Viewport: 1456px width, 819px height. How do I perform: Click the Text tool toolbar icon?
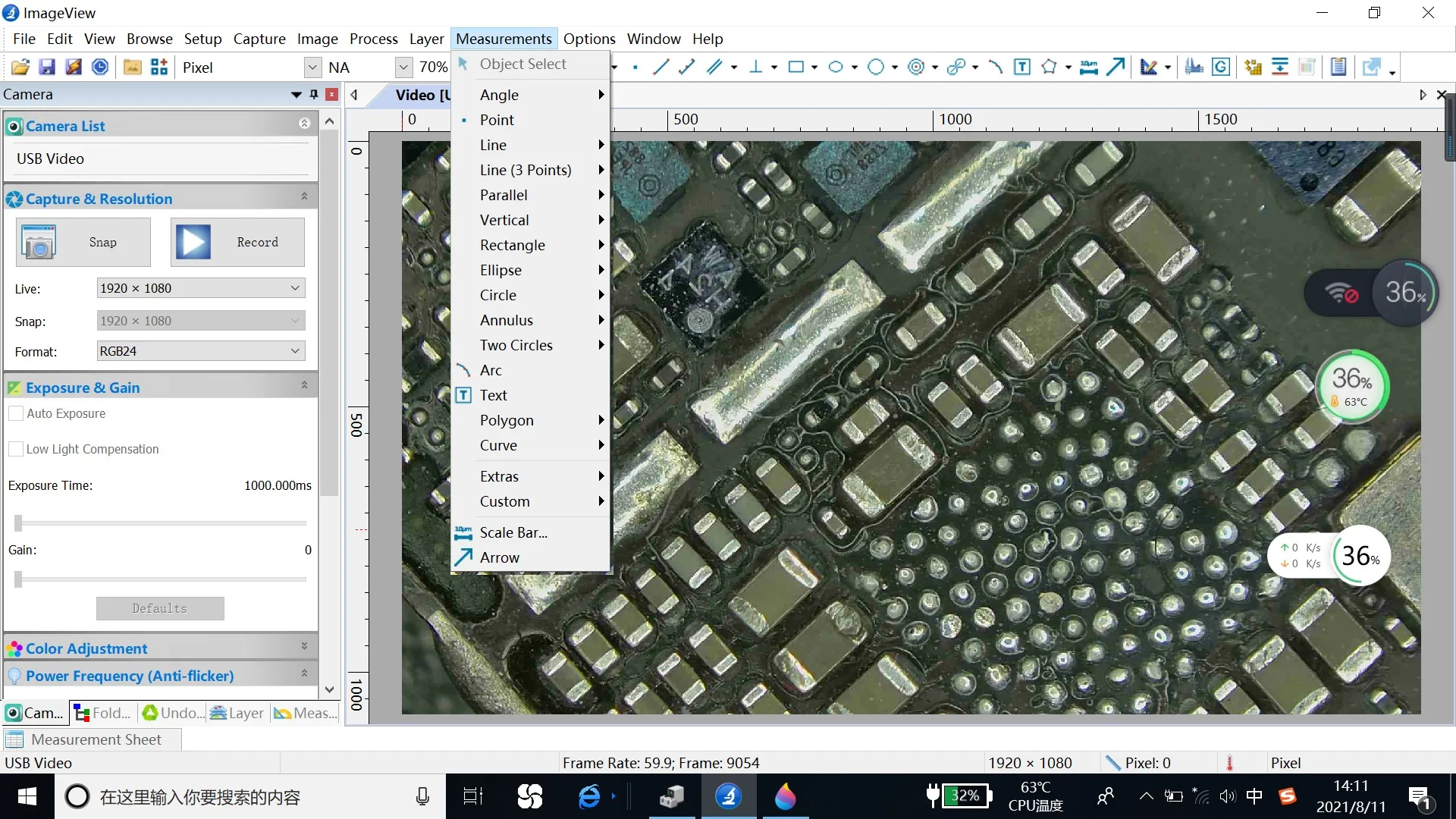pyautogui.click(x=1022, y=67)
